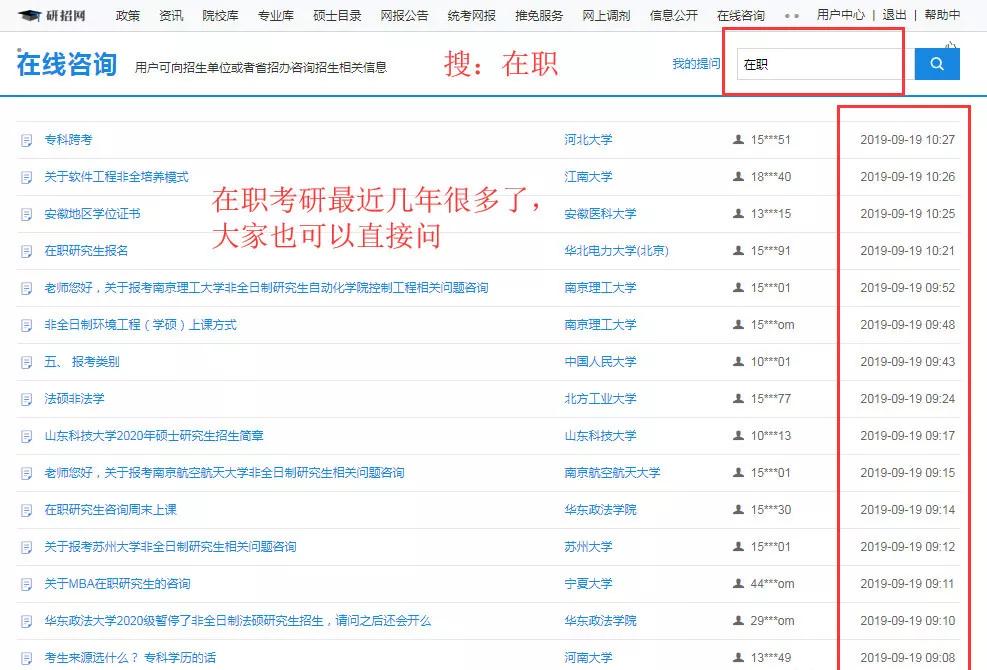Open 网上调剂 navigation item
The width and height of the screenshot is (987, 670).
[x=606, y=15]
